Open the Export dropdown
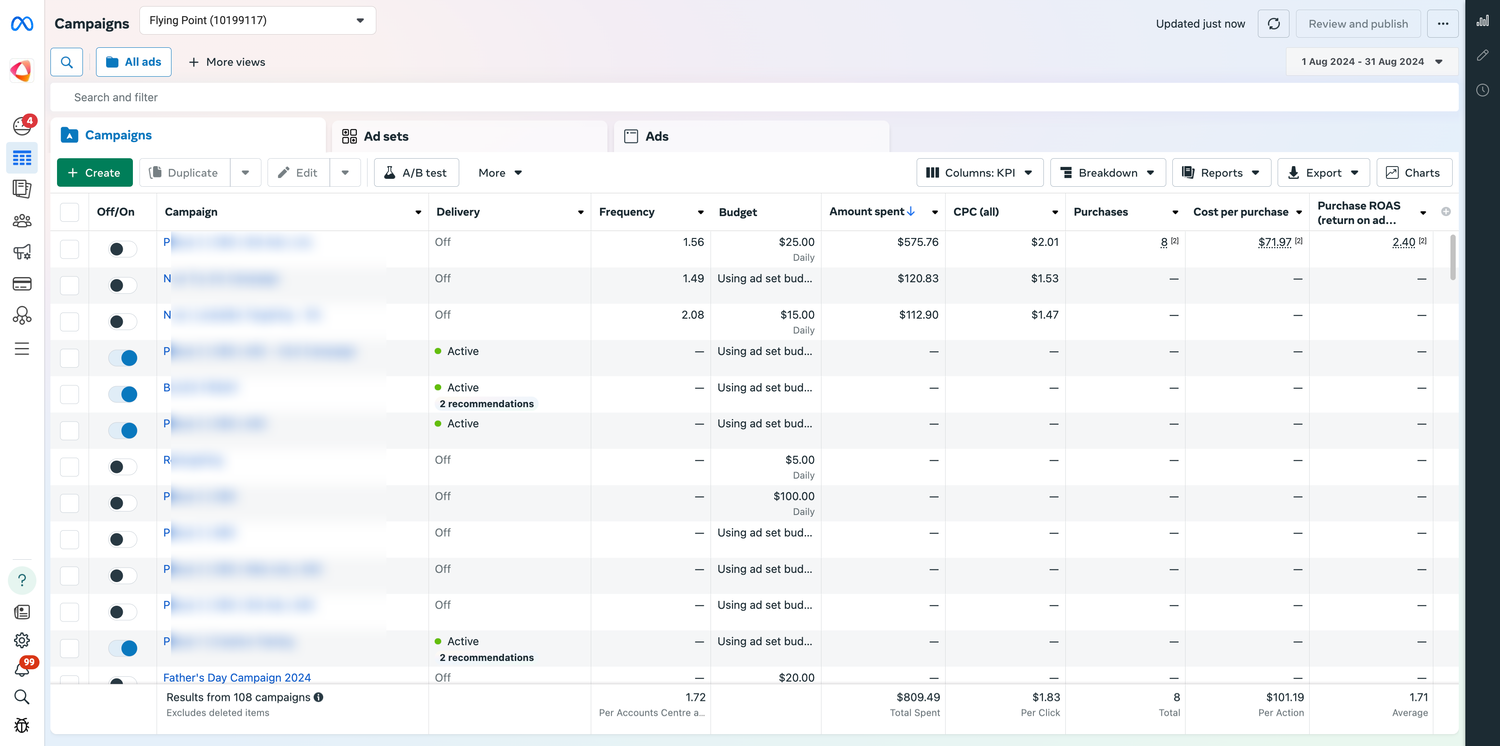Viewport: 1500px width, 746px height. coord(1323,173)
